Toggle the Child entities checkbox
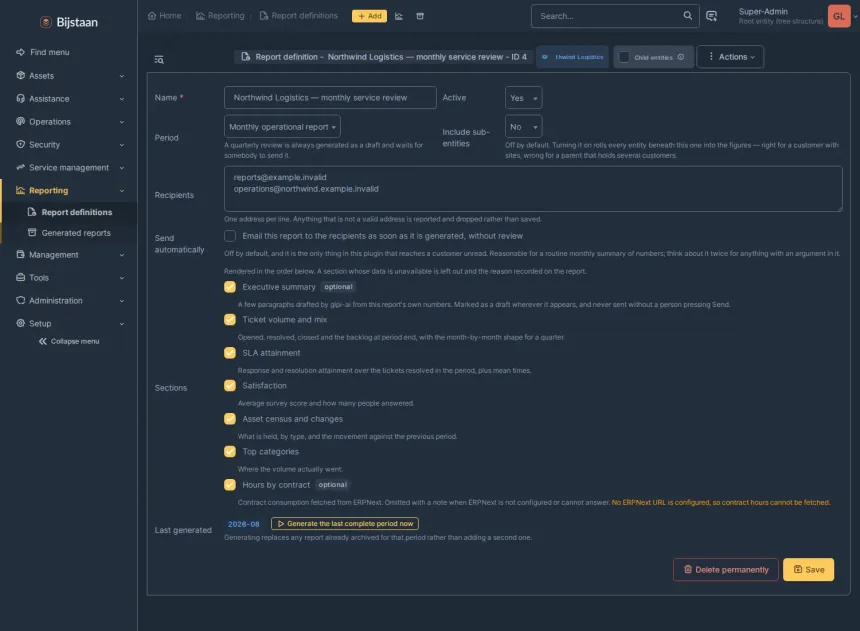860x631 pixels. click(624, 57)
